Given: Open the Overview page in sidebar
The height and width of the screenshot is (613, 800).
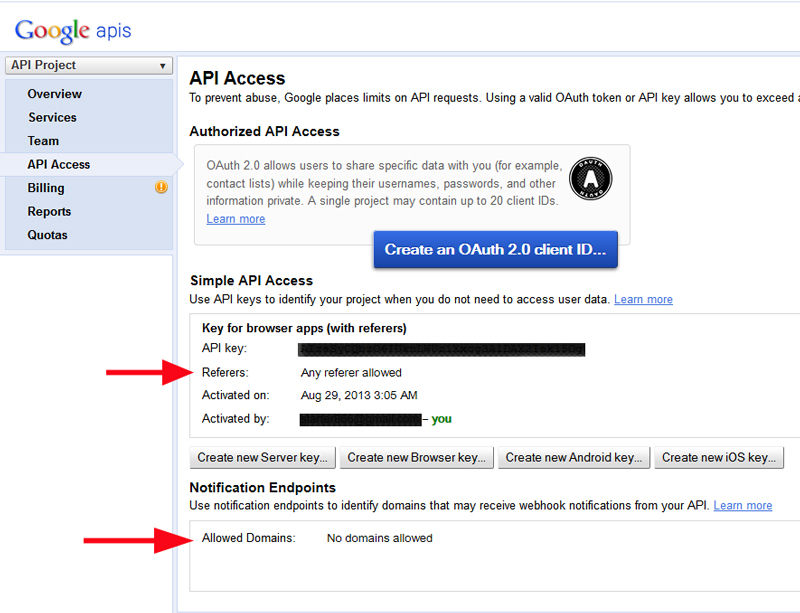Looking at the screenshot, I should point(55,94).
